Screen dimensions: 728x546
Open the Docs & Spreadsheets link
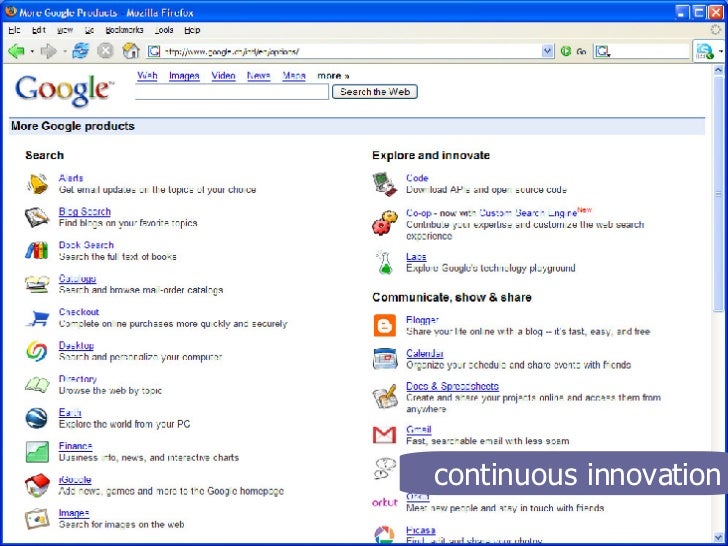pos(452,386)
